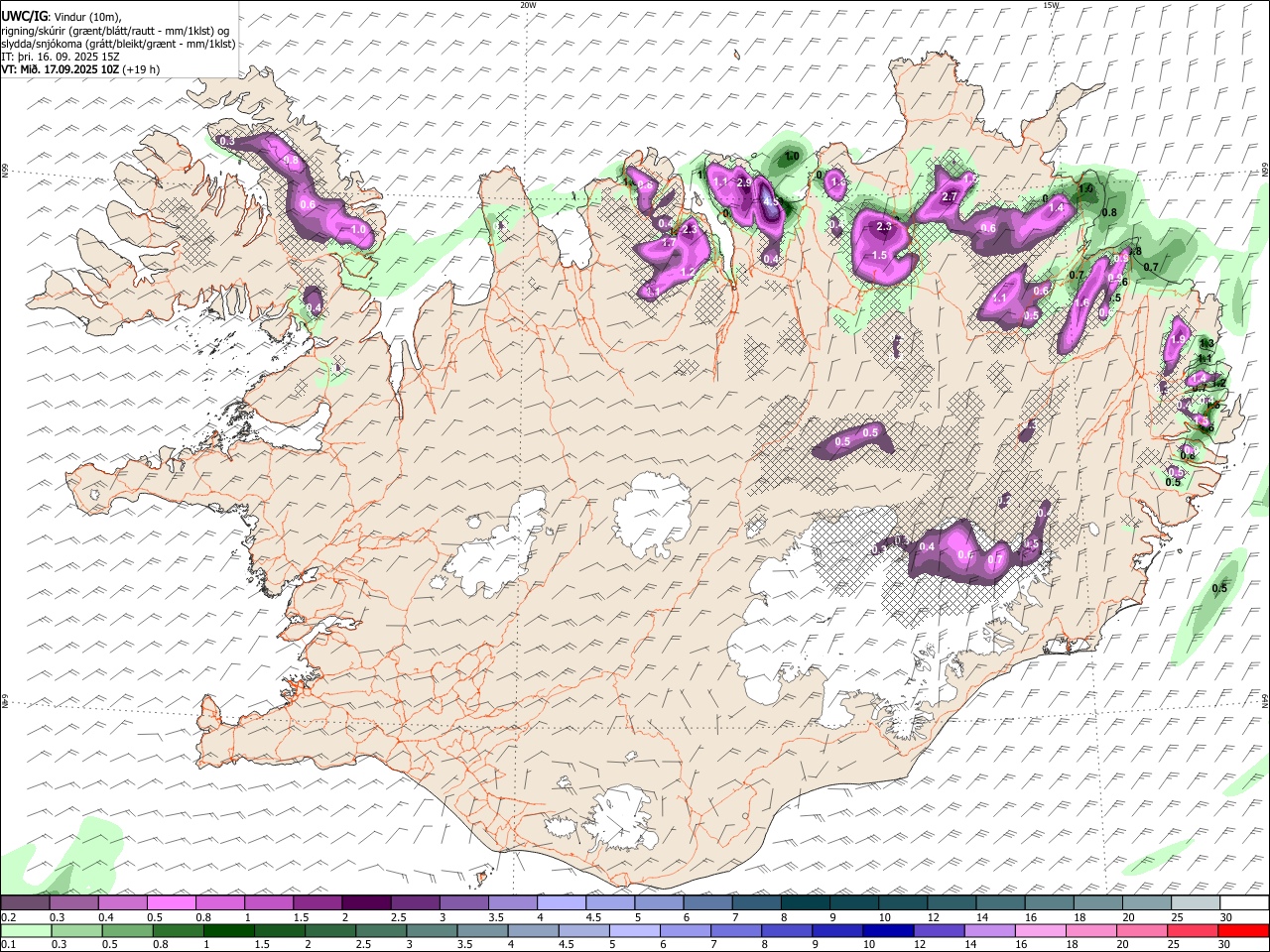
Task: Select the lower legend swatch labeled 0.3
Action: 76,930
